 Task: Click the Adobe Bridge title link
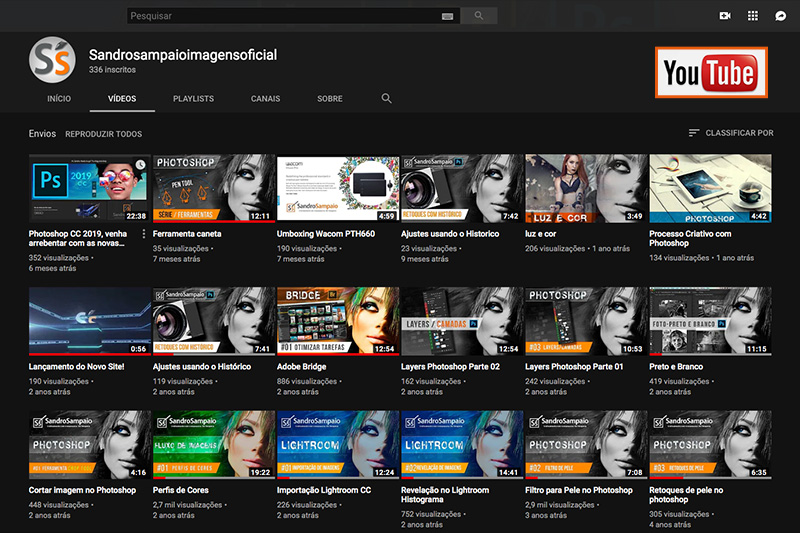301,366
